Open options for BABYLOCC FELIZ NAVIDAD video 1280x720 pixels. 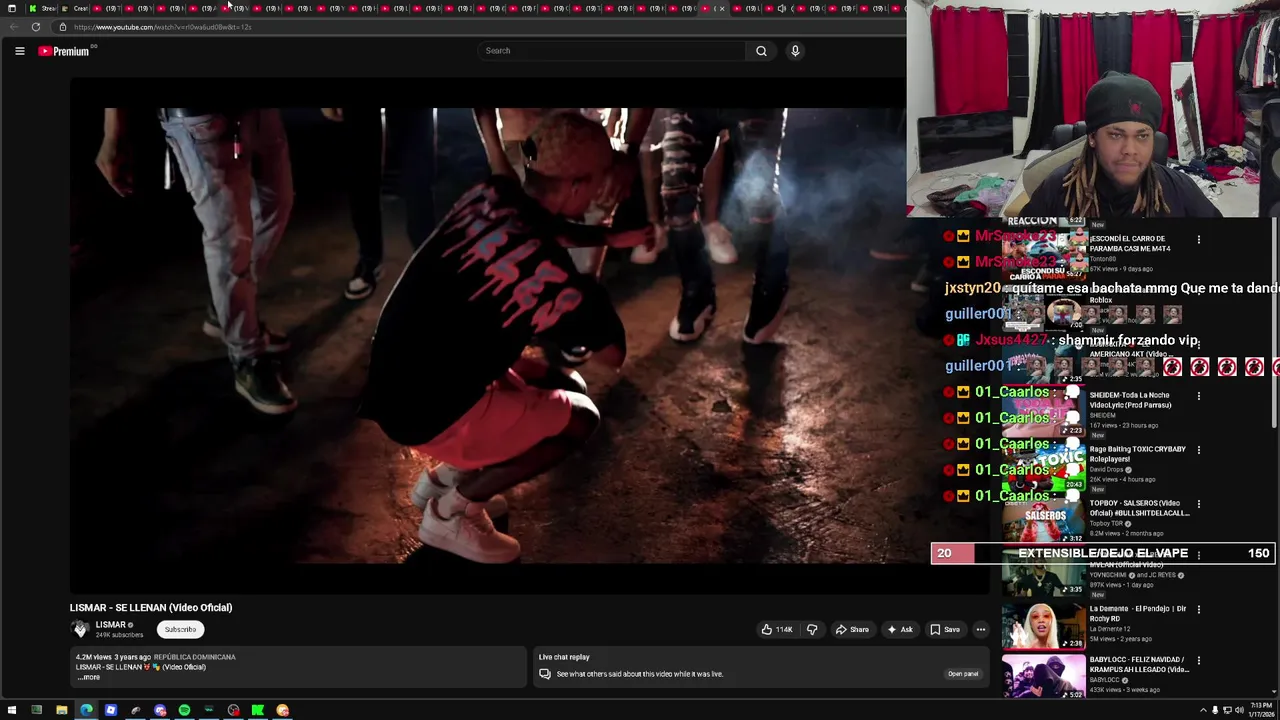pos(1198,661)
